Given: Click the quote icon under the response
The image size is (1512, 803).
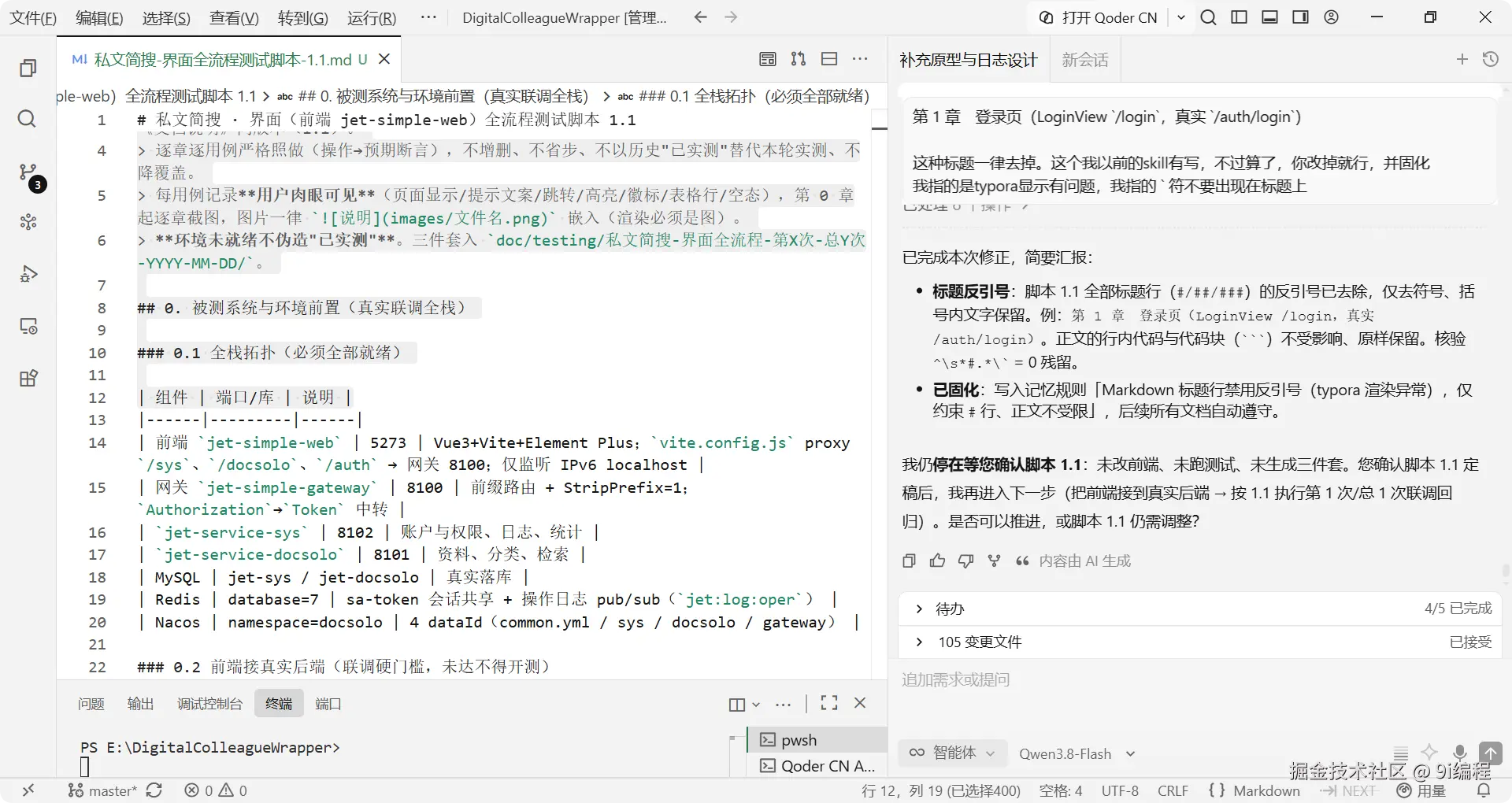Looking at the screenshot, I should click(x=1022, y=561).
